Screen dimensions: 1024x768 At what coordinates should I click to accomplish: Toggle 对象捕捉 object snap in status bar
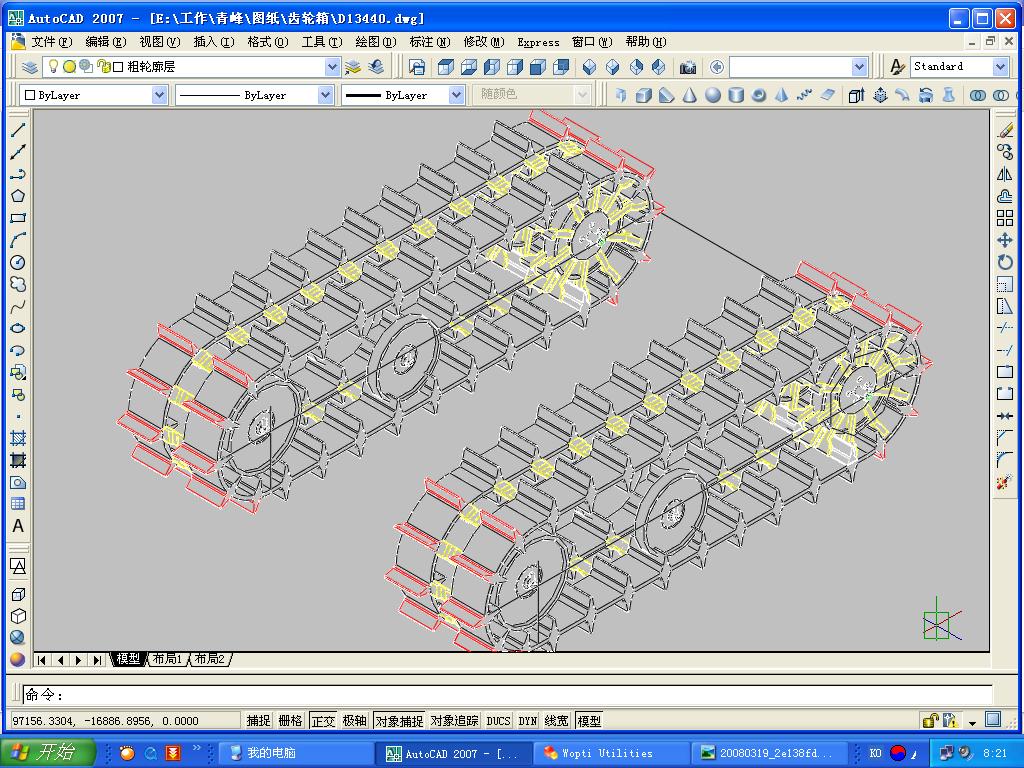pos(399,721)
